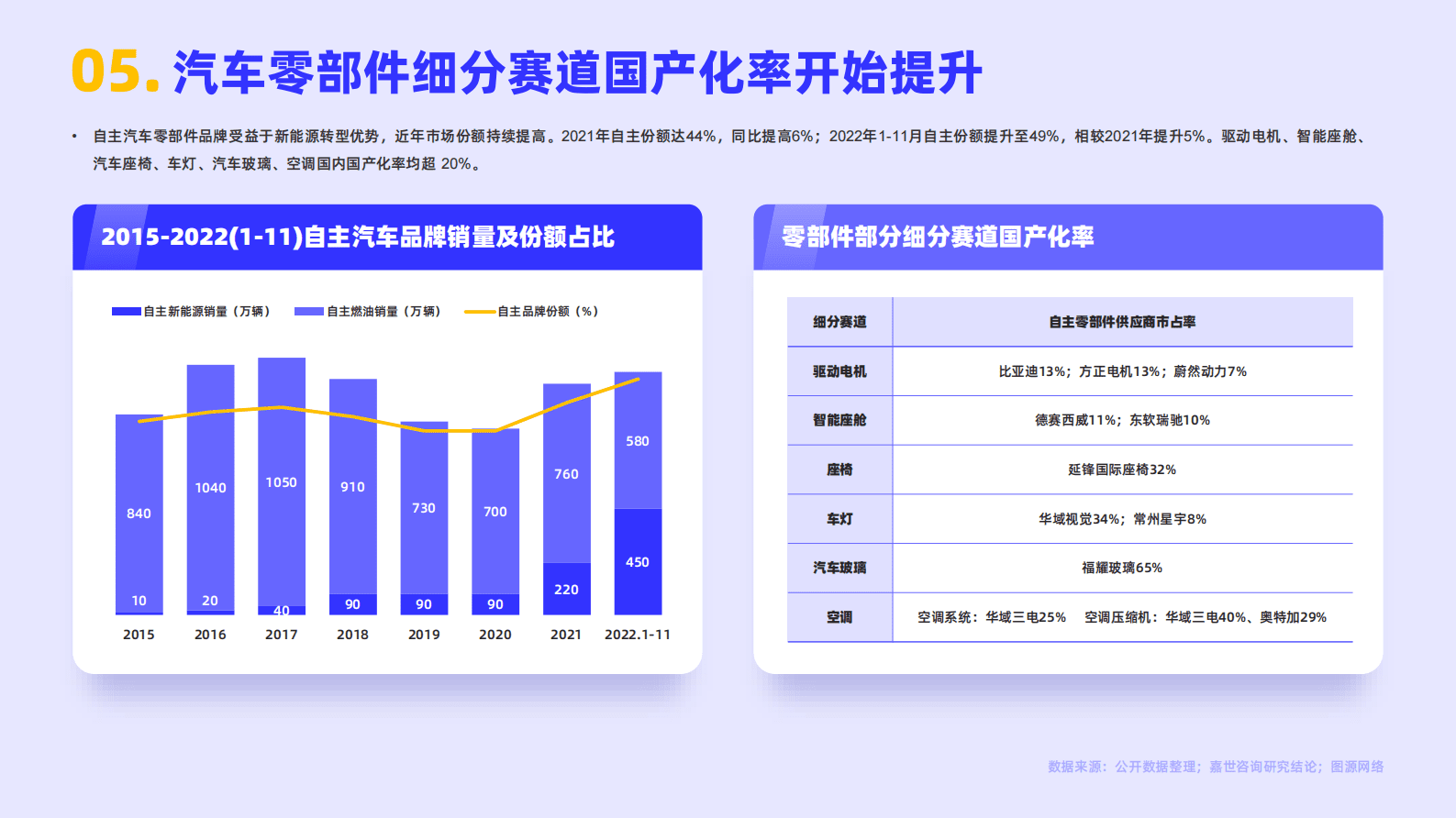Click the bullet paragraph starting 自主汽车零部件品牌
This screenshot has width=1456, height=818.
pos(731,149)
